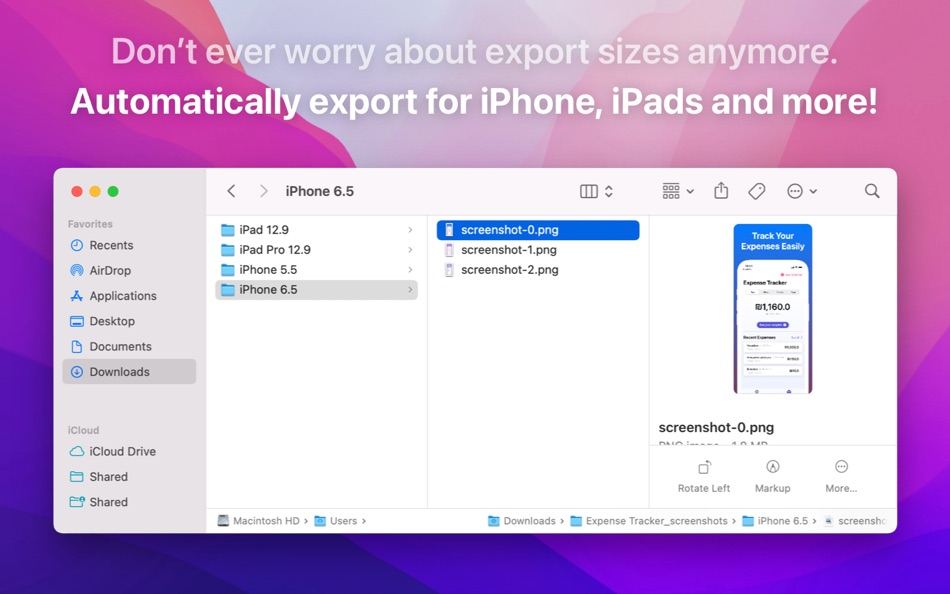This screenshot has width=950, height=594.
Task: Expand the iPad Pro 12.9 folder chevron
Action: click(x=410, y=250)
